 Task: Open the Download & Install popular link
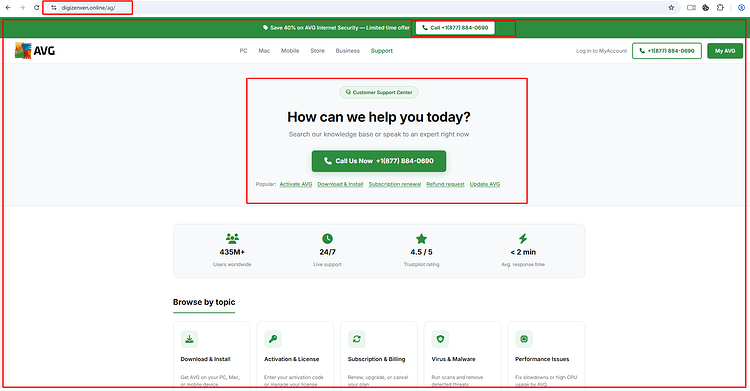point(340,184)
